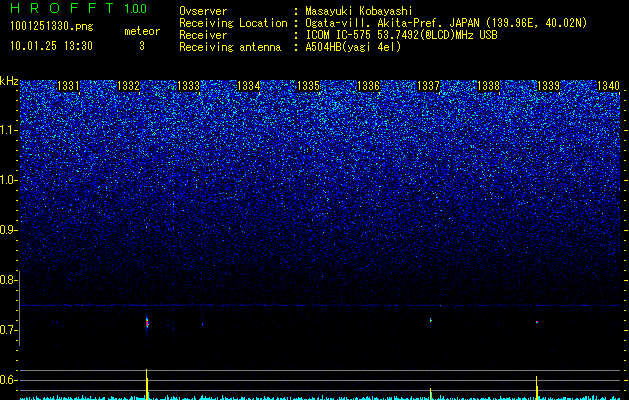Click the HROFFT 1.0.0 title text
The image size is (629, 400).
(79, 8)
